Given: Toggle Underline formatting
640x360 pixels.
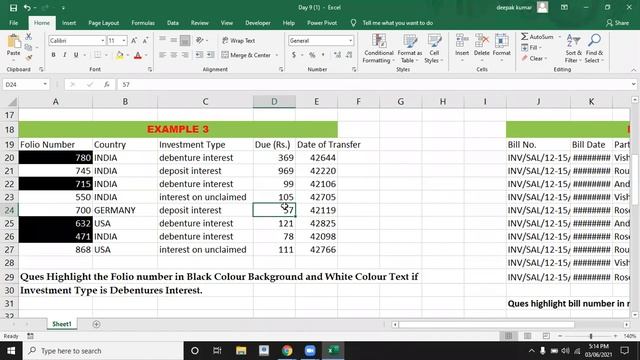Looking at the screenshot, I should click(x=76, y=55).
